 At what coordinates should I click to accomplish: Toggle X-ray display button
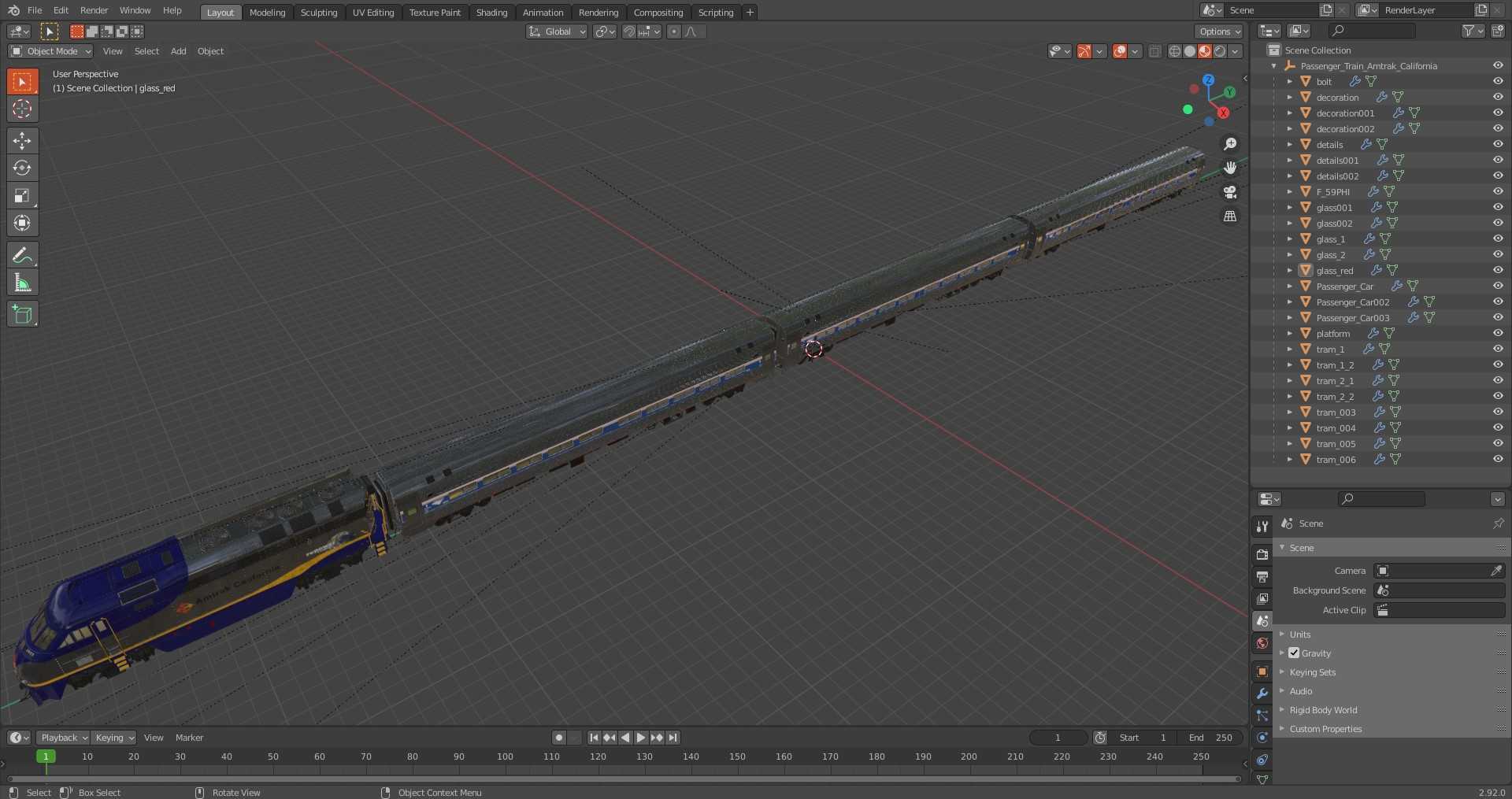tap(1154, 51)
